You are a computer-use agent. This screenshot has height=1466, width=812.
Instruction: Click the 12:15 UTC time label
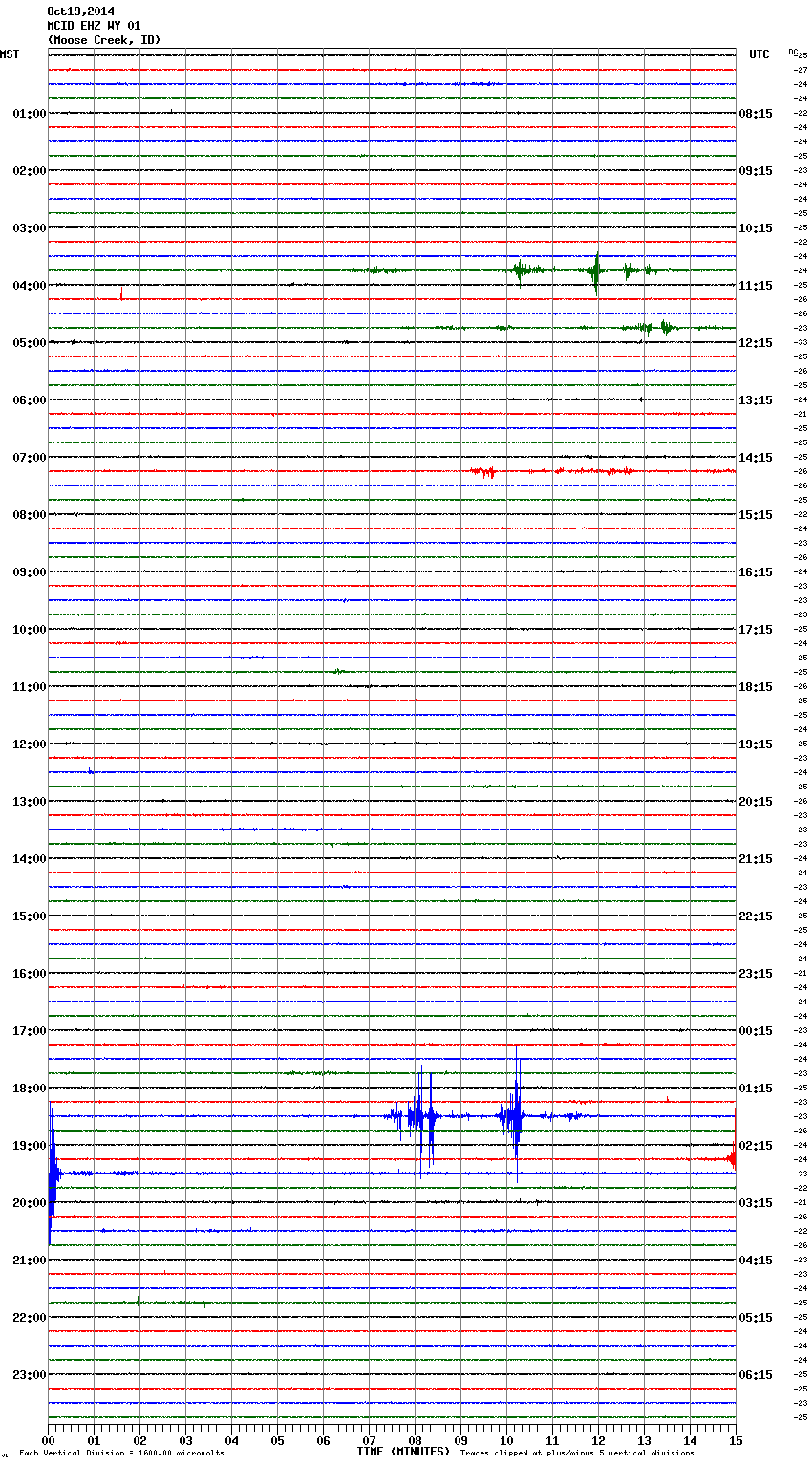point(756,343)
